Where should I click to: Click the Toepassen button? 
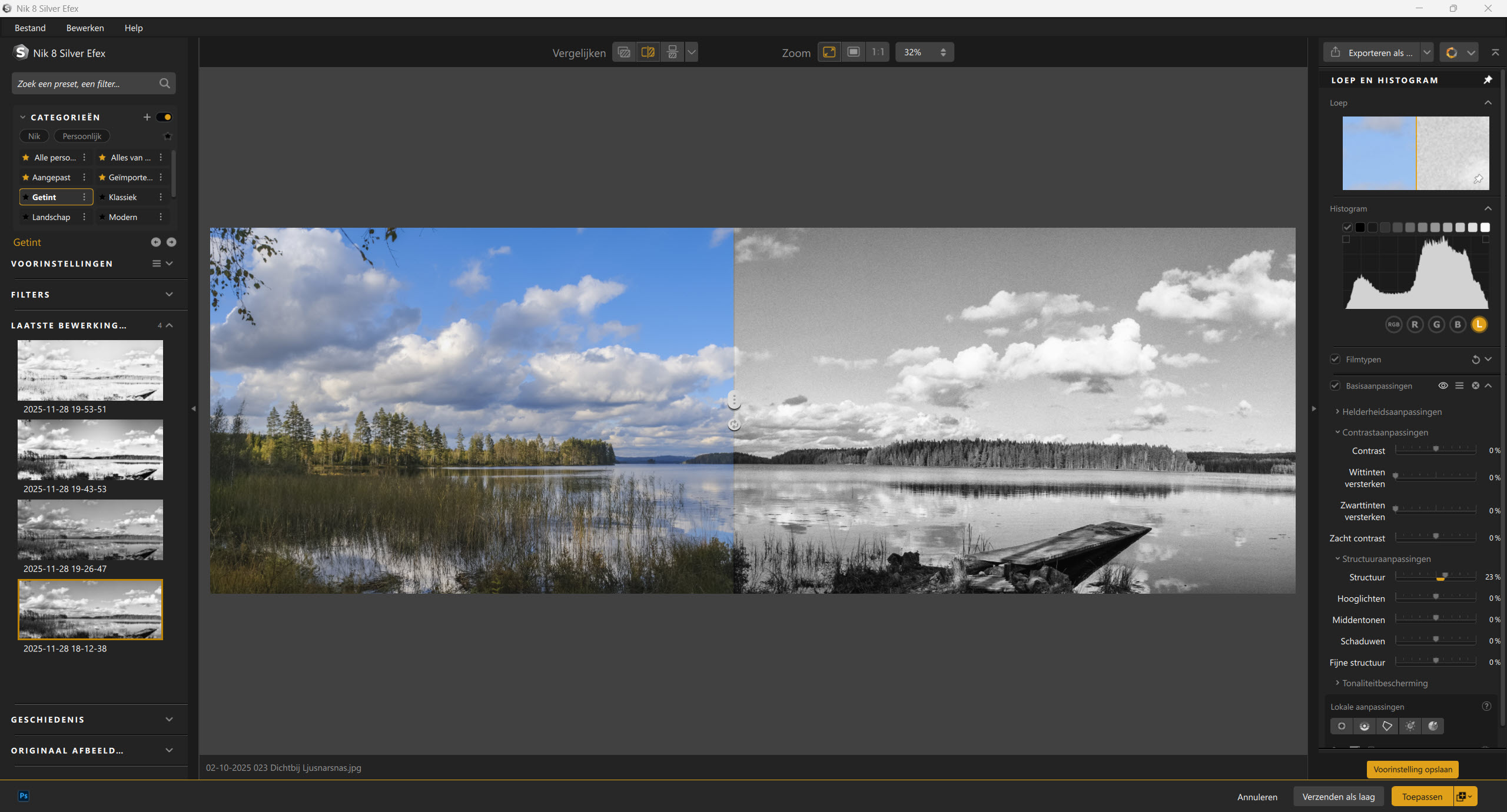coord(1422,797)
